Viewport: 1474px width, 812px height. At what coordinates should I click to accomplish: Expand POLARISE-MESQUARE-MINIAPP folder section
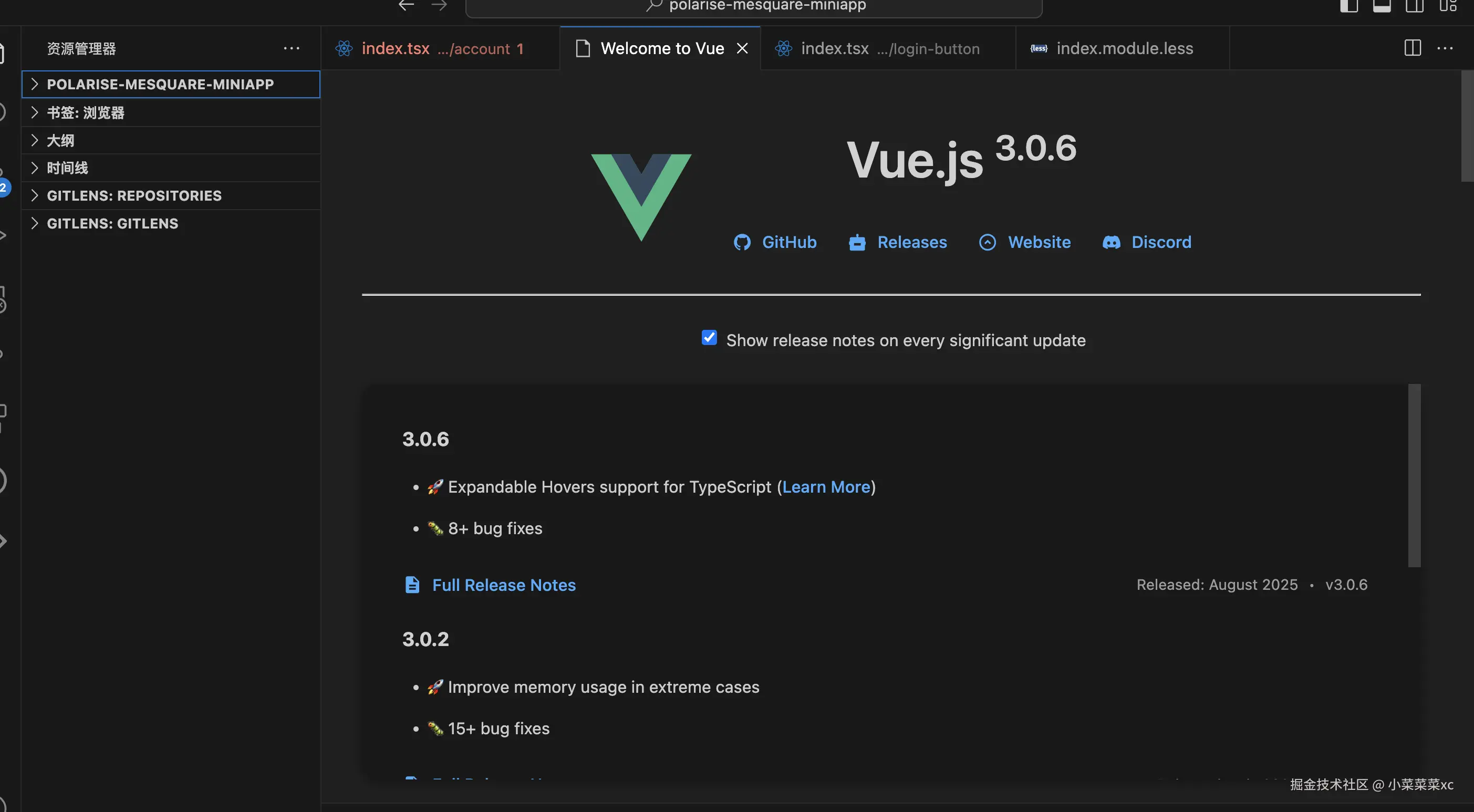[160, 84]
